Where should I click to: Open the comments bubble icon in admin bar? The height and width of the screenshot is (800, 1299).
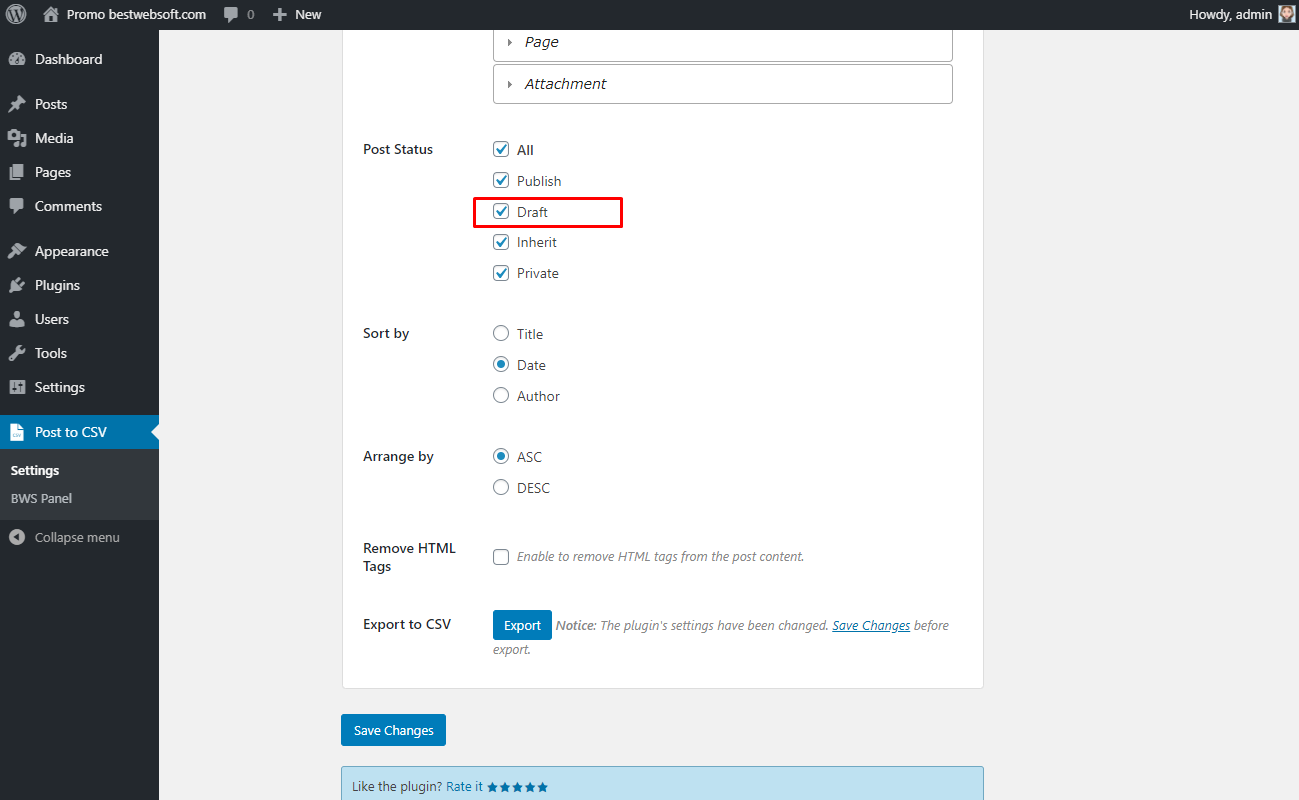click(231, 15)
